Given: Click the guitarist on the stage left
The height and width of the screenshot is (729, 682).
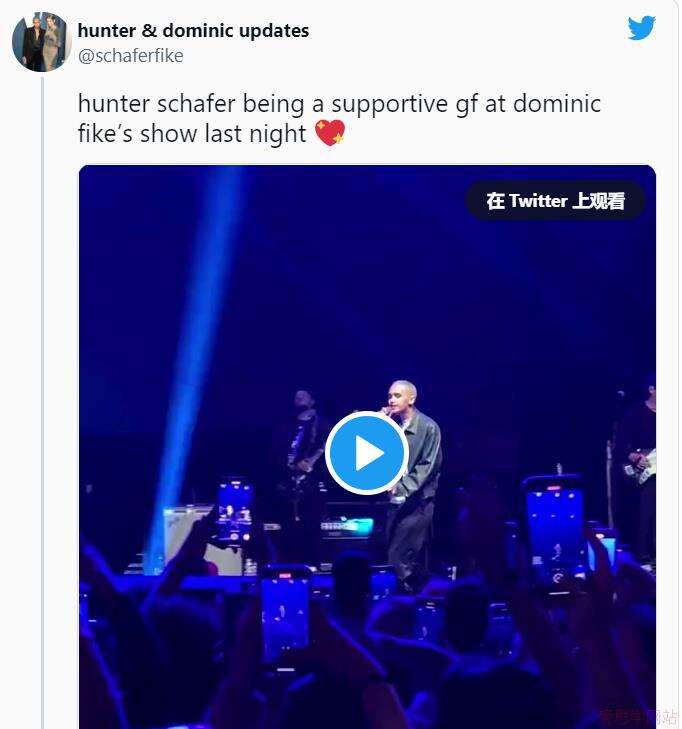Looking at the screenshot, I should pyautogui.click(x=303, y=450).
